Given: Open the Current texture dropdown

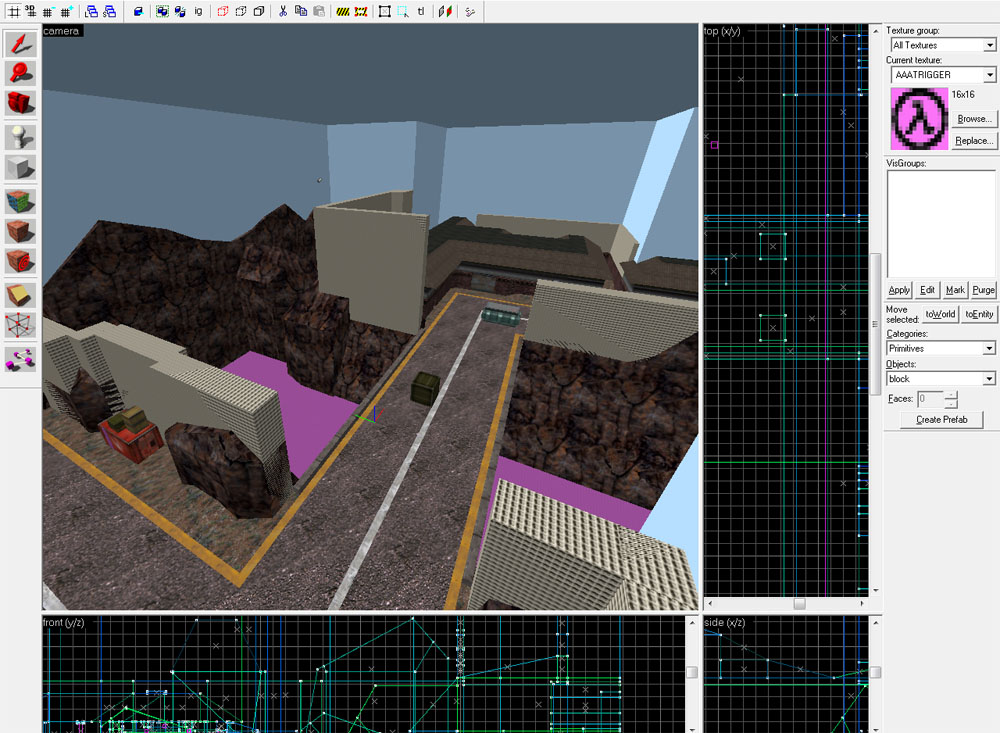Looking at the screenshot, I should click(x=989, y=75).
